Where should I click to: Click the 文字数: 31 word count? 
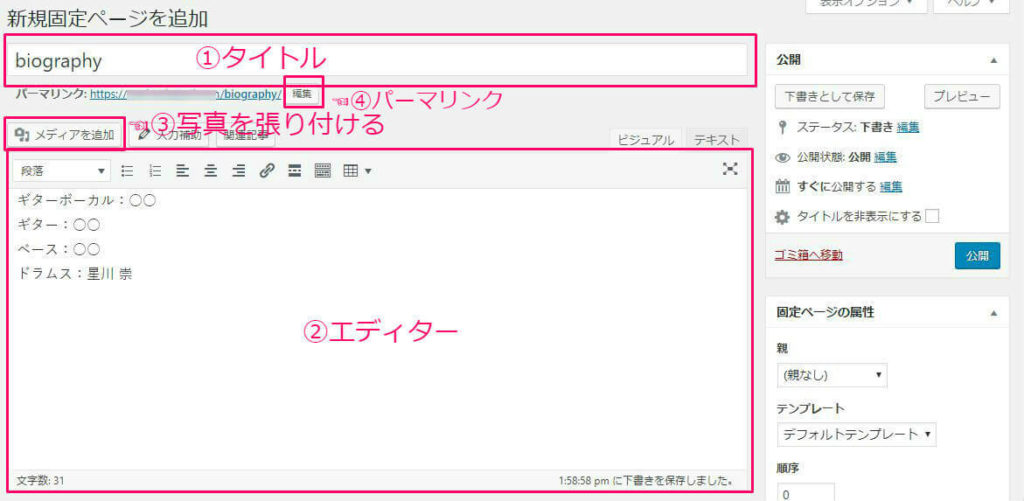pyautogui.click(x=40, y=481)
